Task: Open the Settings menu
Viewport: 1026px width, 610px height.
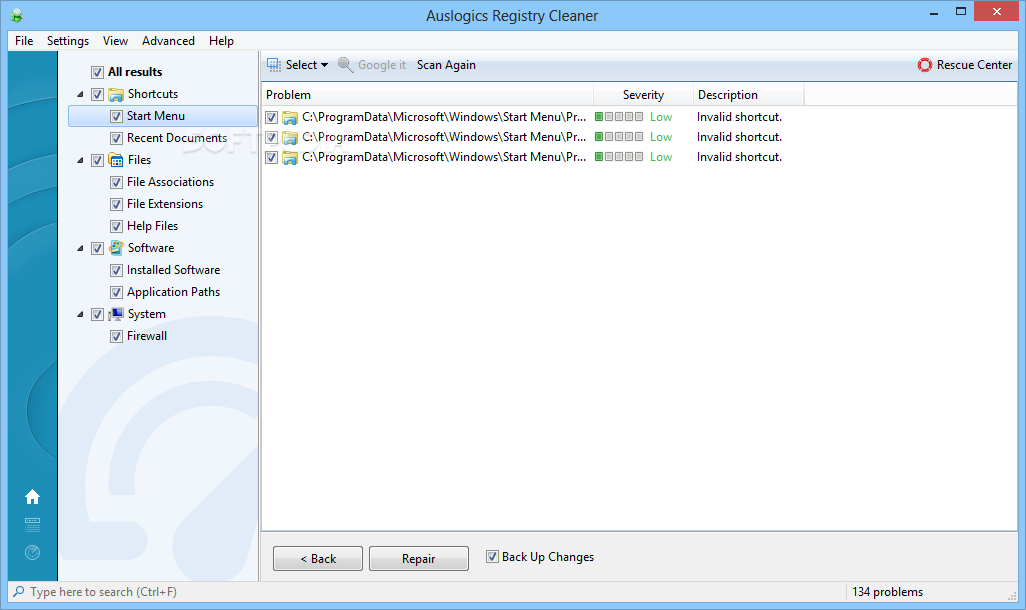Action: (68, 41)
